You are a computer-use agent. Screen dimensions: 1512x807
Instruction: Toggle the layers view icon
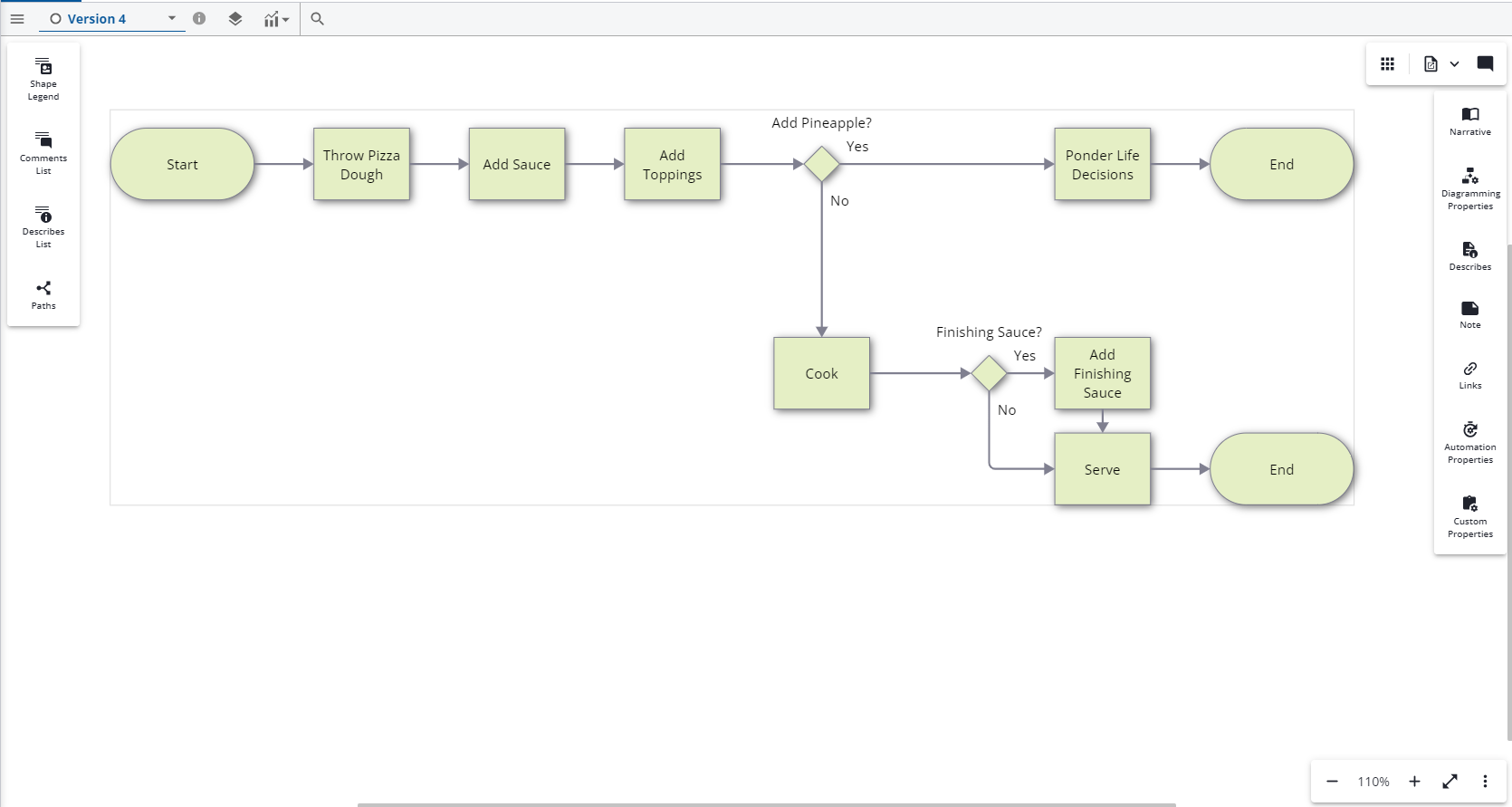tap(235, 19)
